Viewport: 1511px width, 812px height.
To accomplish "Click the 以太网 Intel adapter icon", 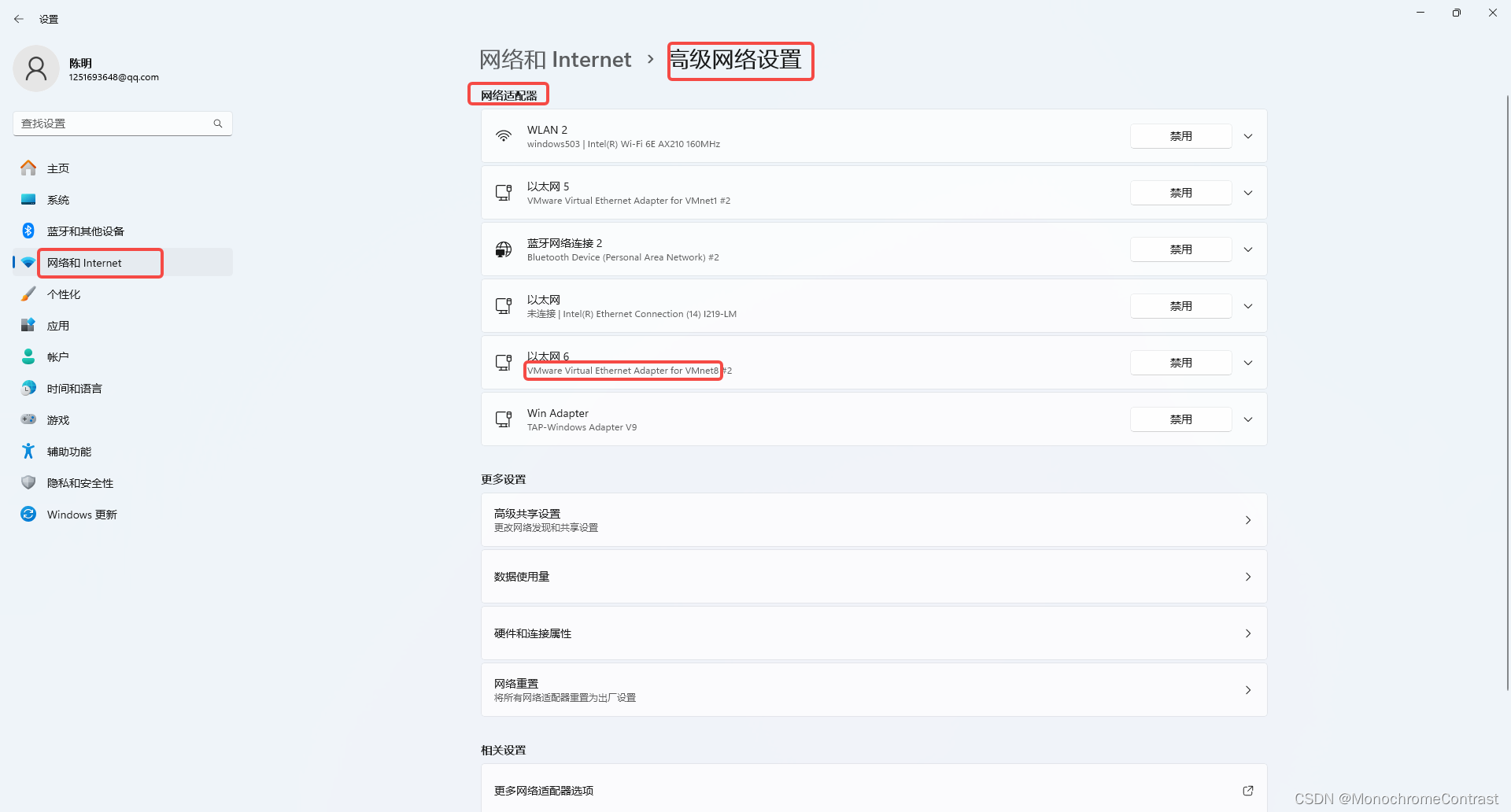I will click(504, 306).
